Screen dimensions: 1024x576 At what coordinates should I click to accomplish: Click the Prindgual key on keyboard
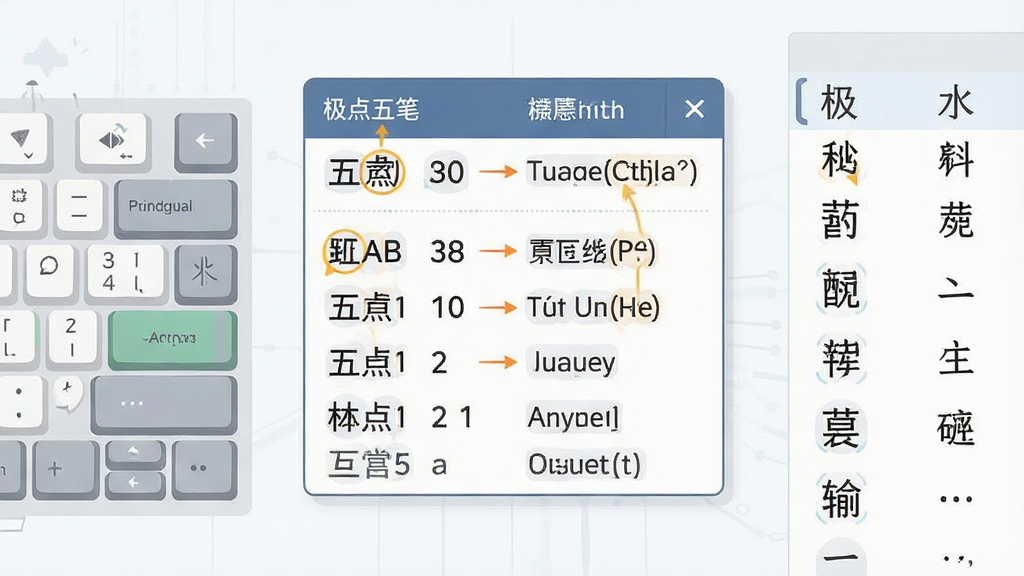[175, 208]
